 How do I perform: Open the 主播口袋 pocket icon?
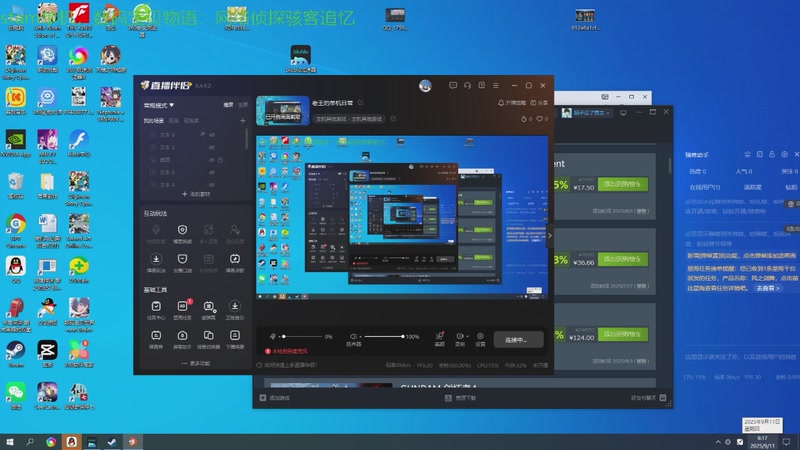click(182, 259)
